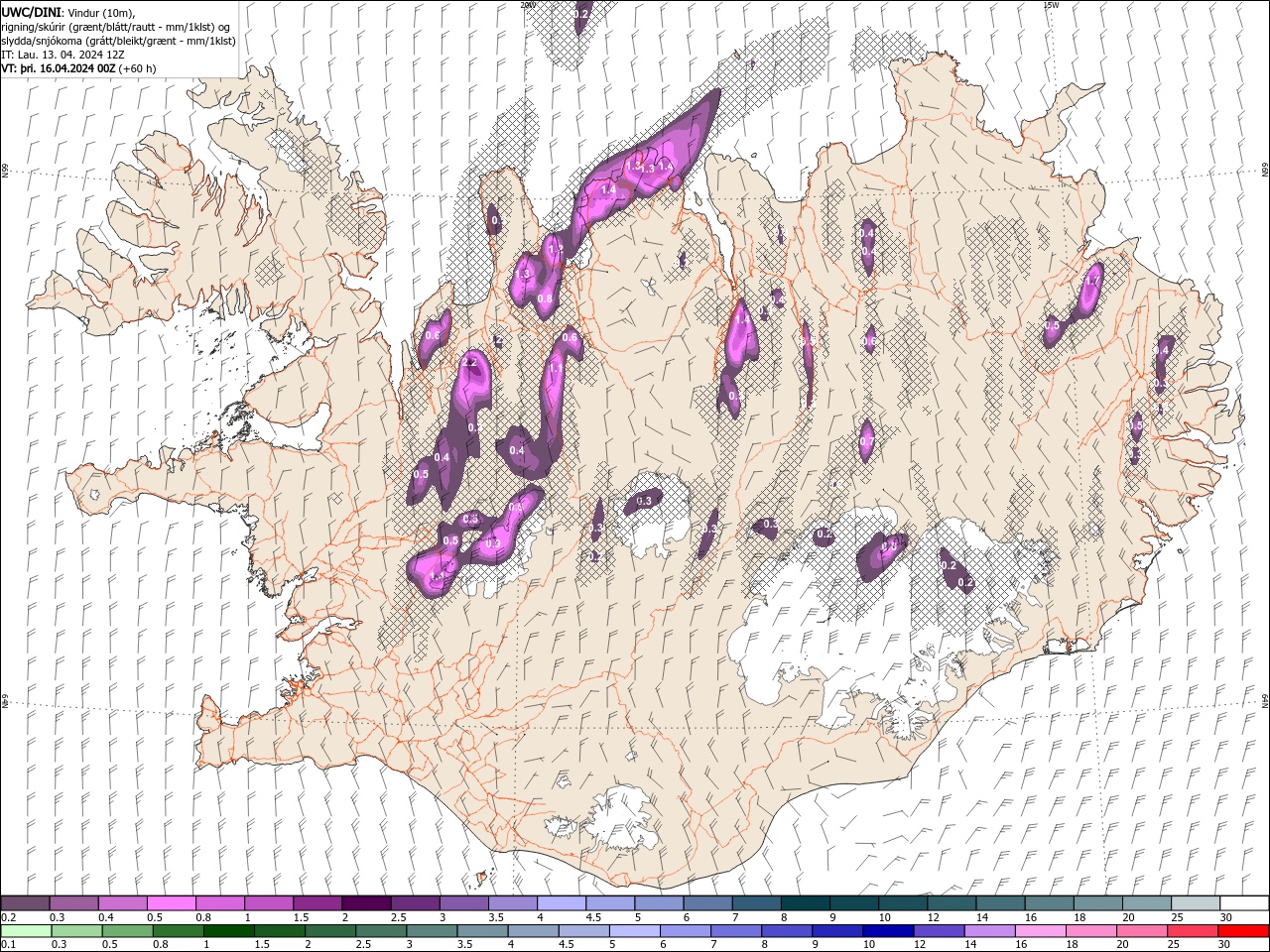Click the 'Vindur (10m)' label
The image size is (1270, 952).
point(101,13)
